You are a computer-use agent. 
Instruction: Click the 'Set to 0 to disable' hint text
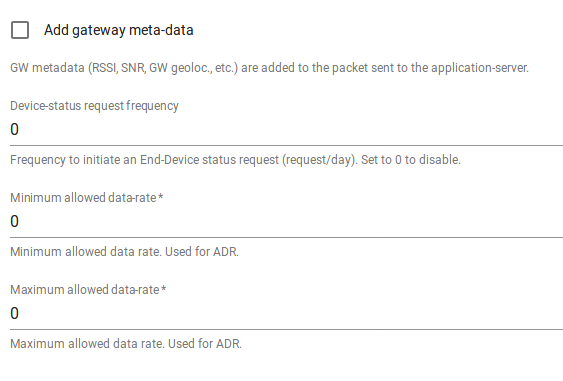(411, 160)
